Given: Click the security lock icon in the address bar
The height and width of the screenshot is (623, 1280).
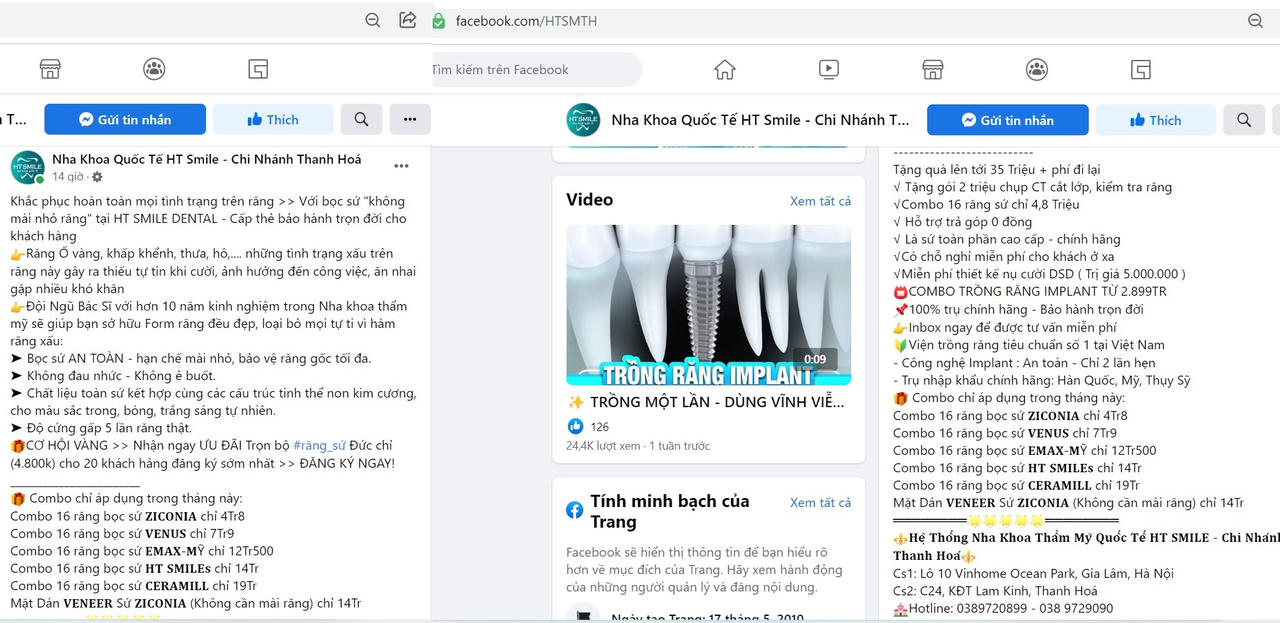Looking at the screenshot, I should pos(438,20).
